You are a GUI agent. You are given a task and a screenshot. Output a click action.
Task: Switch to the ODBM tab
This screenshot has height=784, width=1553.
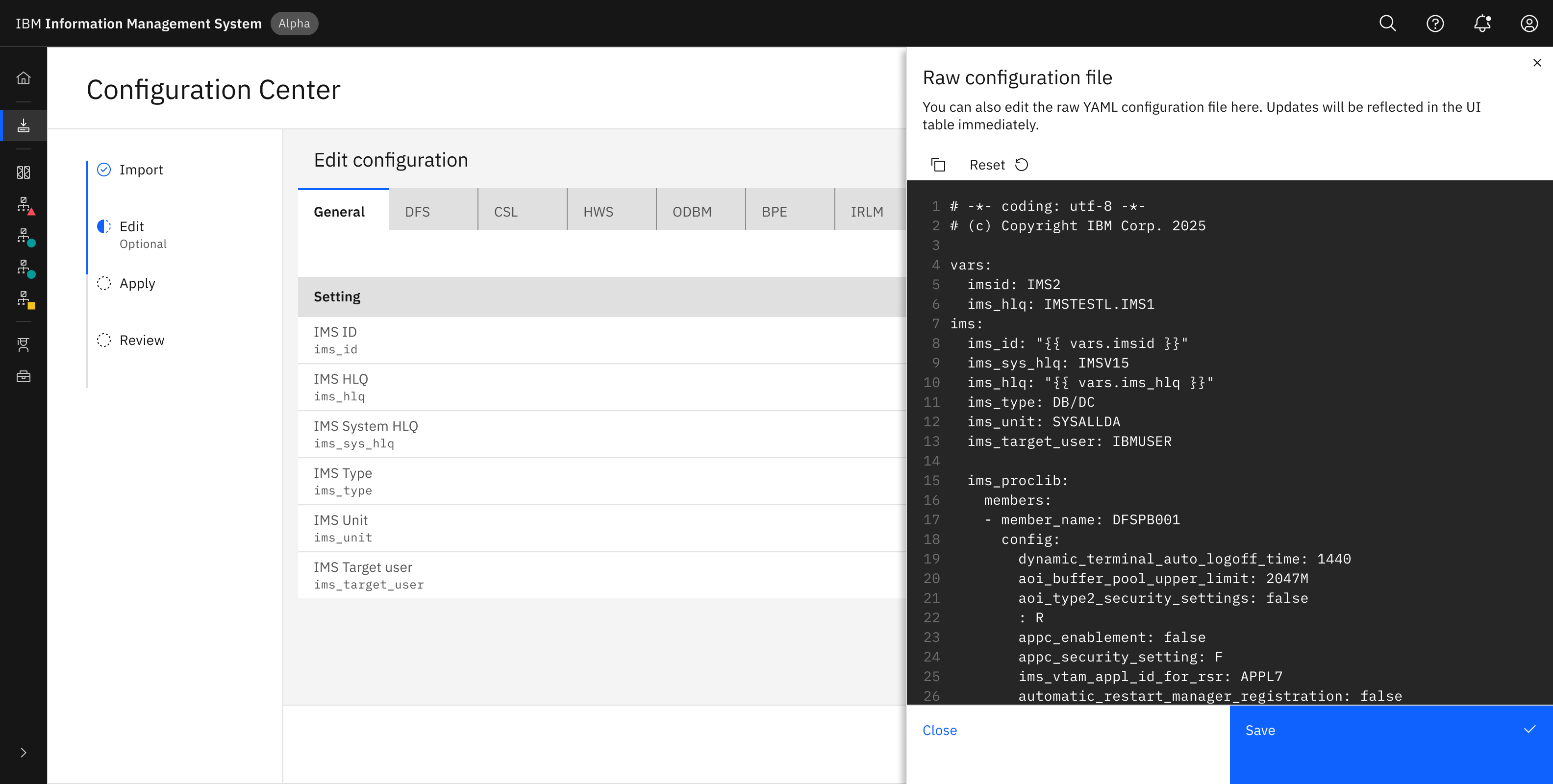[x=701, y=210]
